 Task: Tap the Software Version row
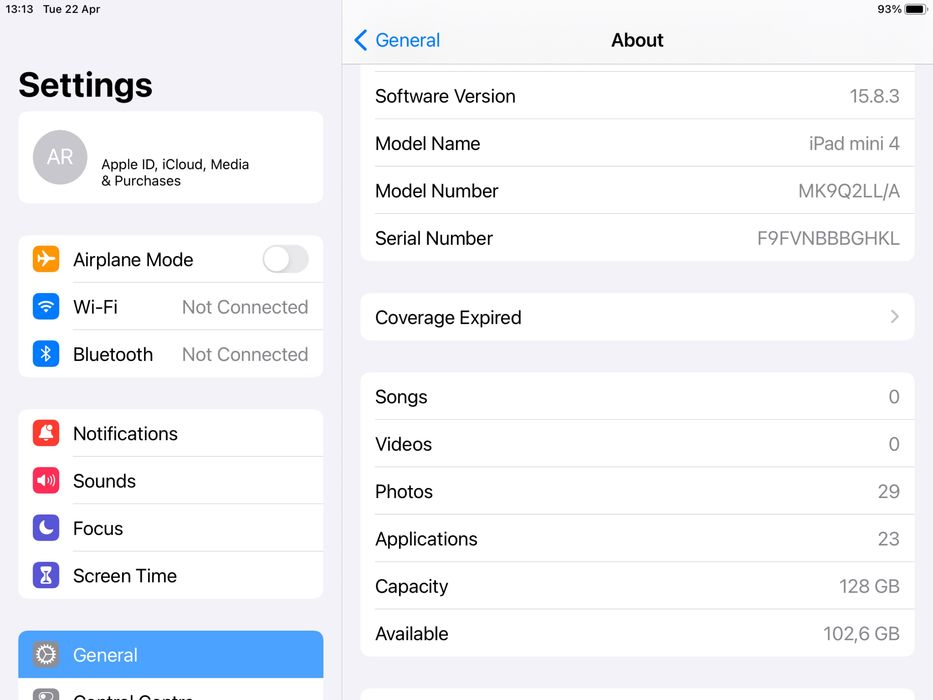(637, 96)
